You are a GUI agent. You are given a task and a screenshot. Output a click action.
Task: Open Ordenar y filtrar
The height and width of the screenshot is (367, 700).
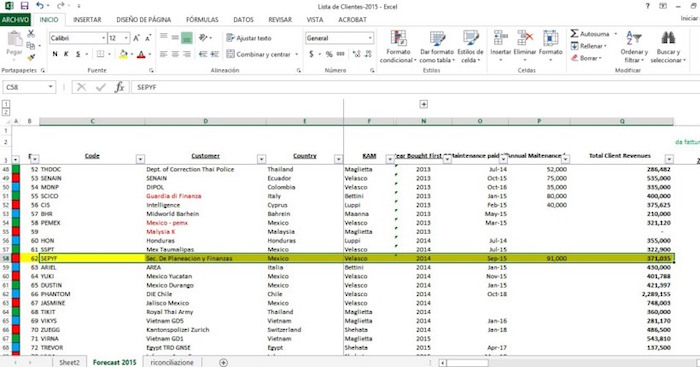tap(634, 46)
